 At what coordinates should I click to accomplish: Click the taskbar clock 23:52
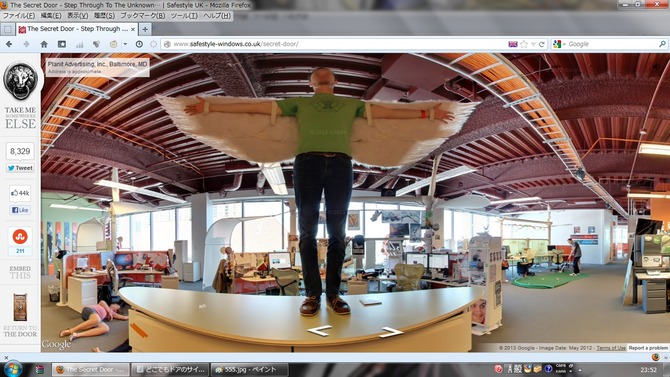click(x=649, y=370)
